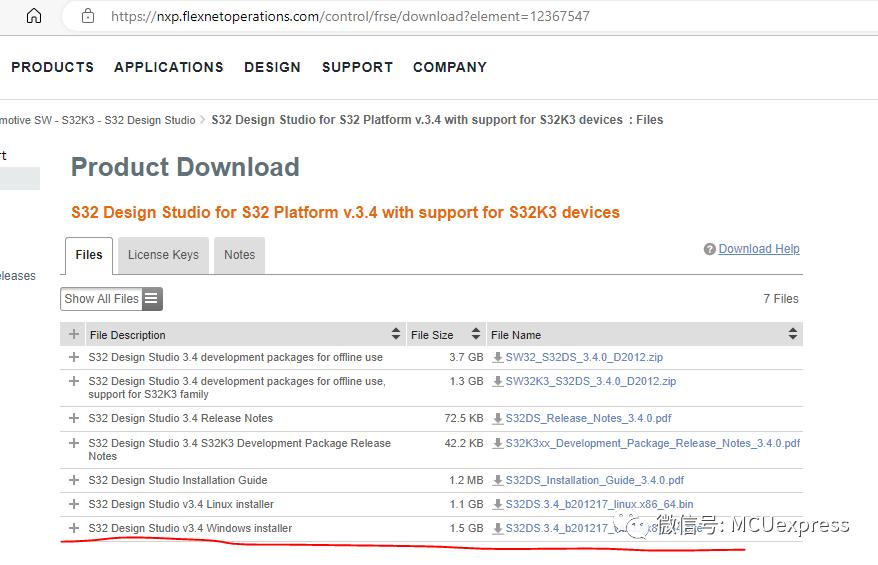
Task: Click the 'S32 Design Studio v3.4 Windows installer' description
Action: pyautogui.click(x=190, y=529)
